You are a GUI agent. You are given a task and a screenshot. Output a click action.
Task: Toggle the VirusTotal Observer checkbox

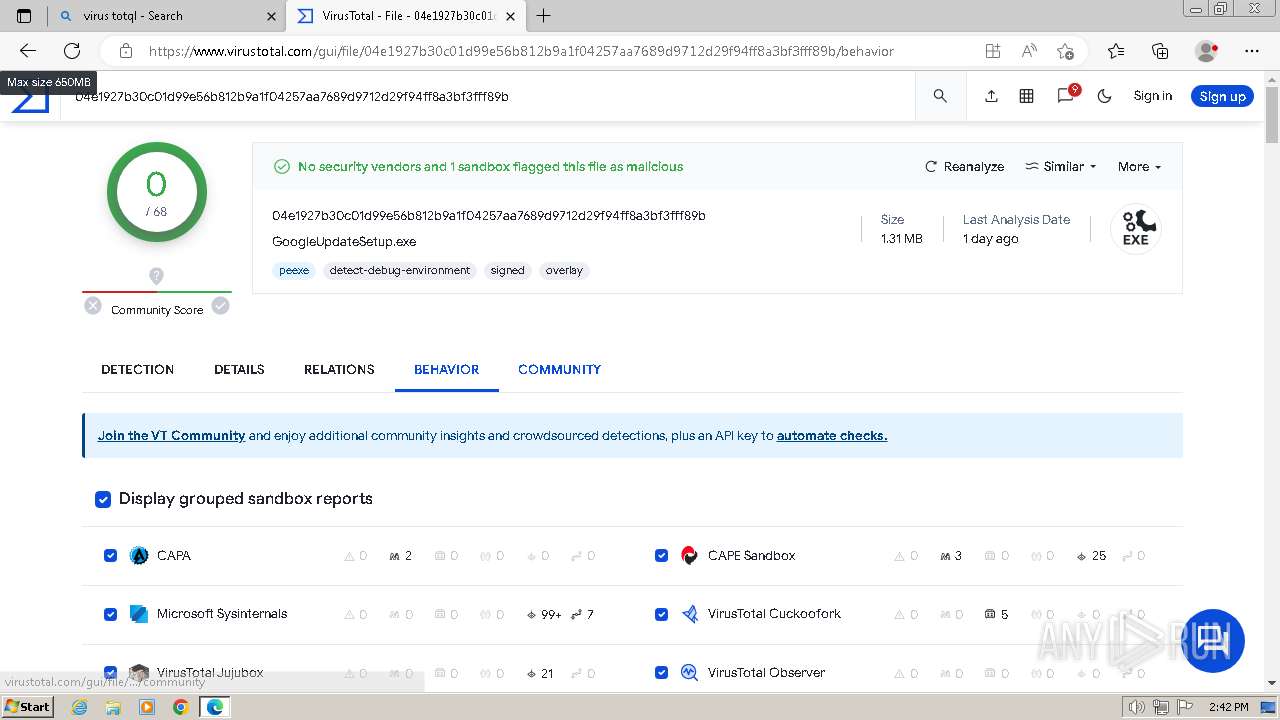[x=661, y=673]
